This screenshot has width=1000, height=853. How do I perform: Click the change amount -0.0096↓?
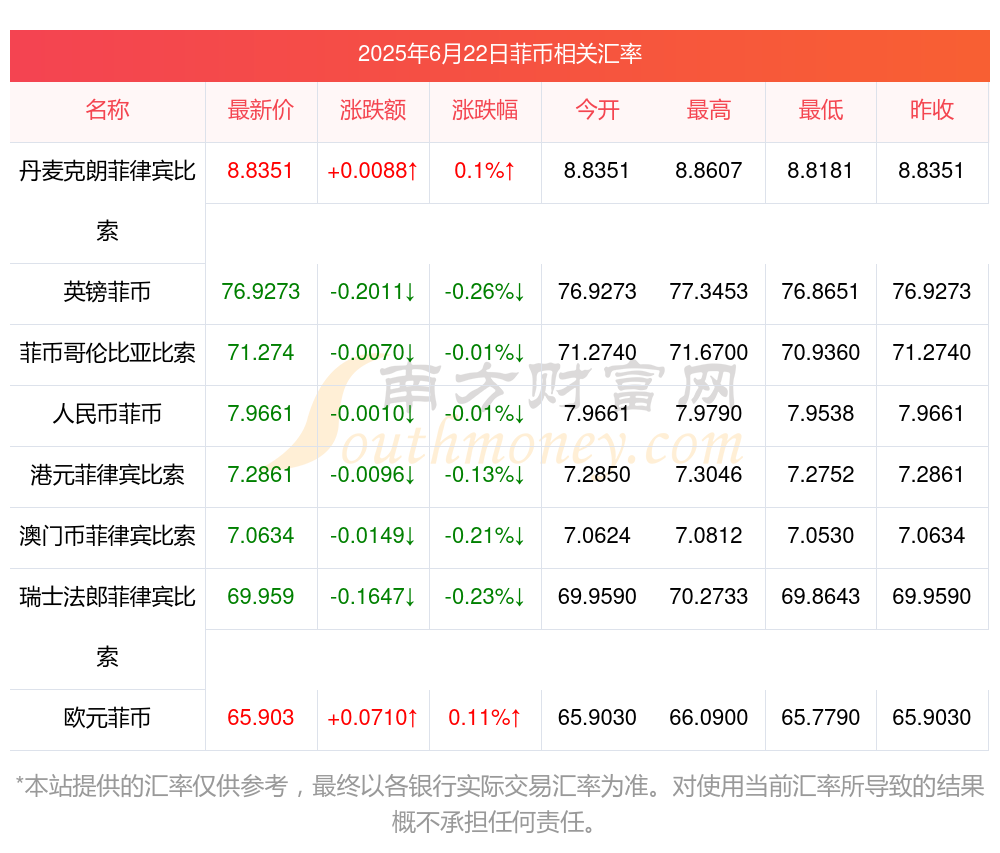pos(373,474)
